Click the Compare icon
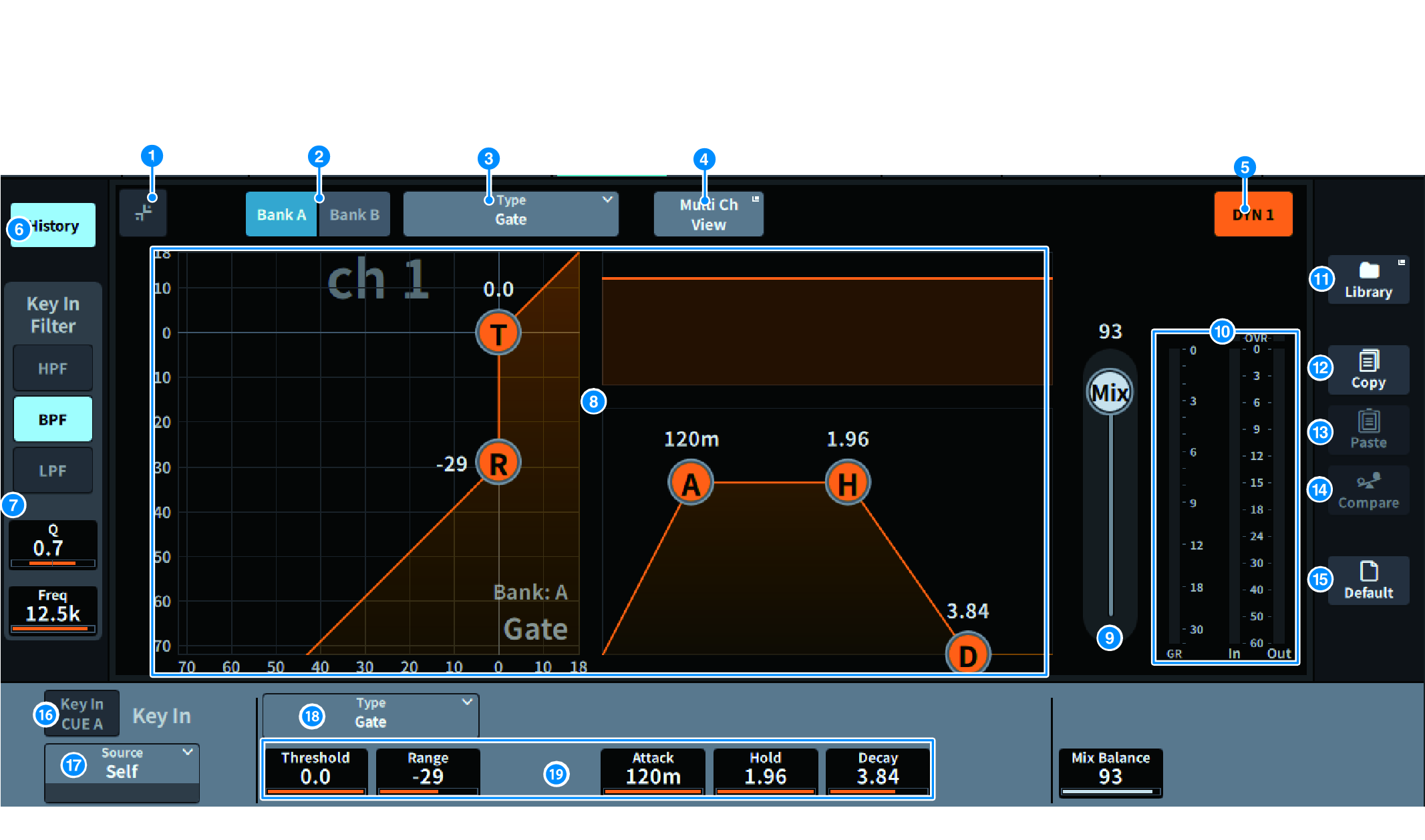The width and height of the screenshot is (1425, 840). pyautogui.click(x=1368, y=481)
